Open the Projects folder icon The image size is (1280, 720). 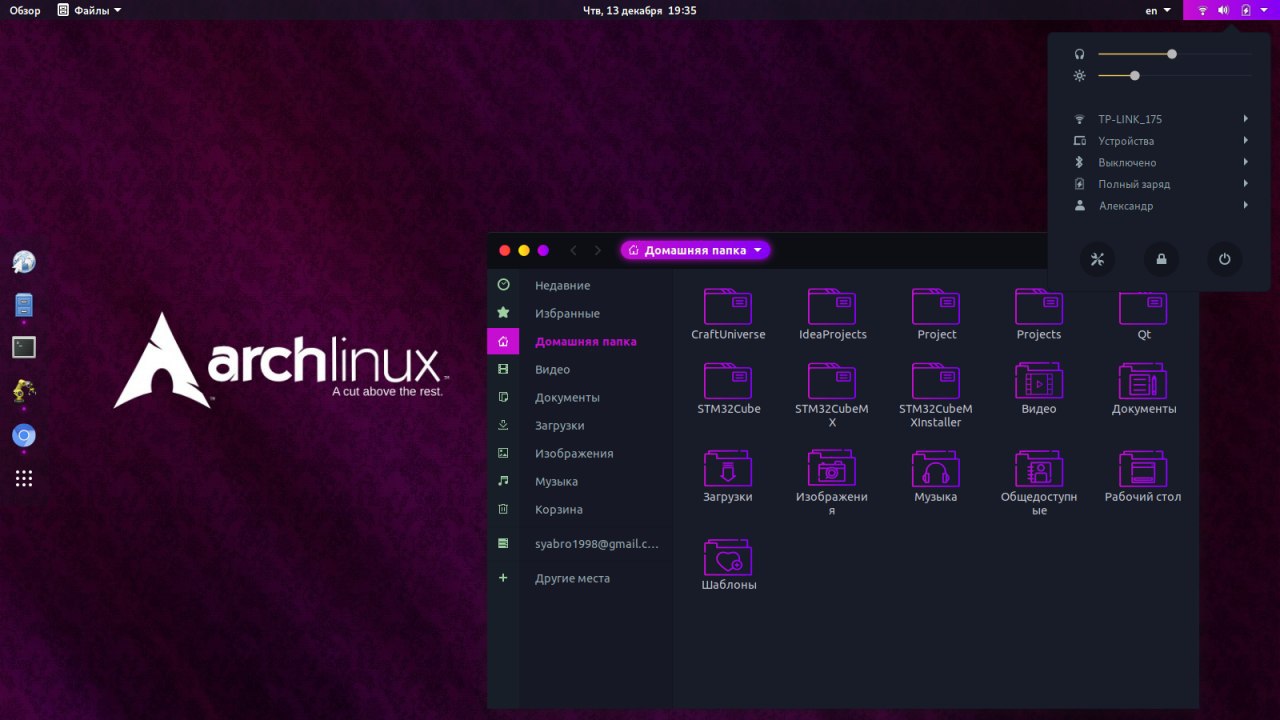[x=1039, y=306]
